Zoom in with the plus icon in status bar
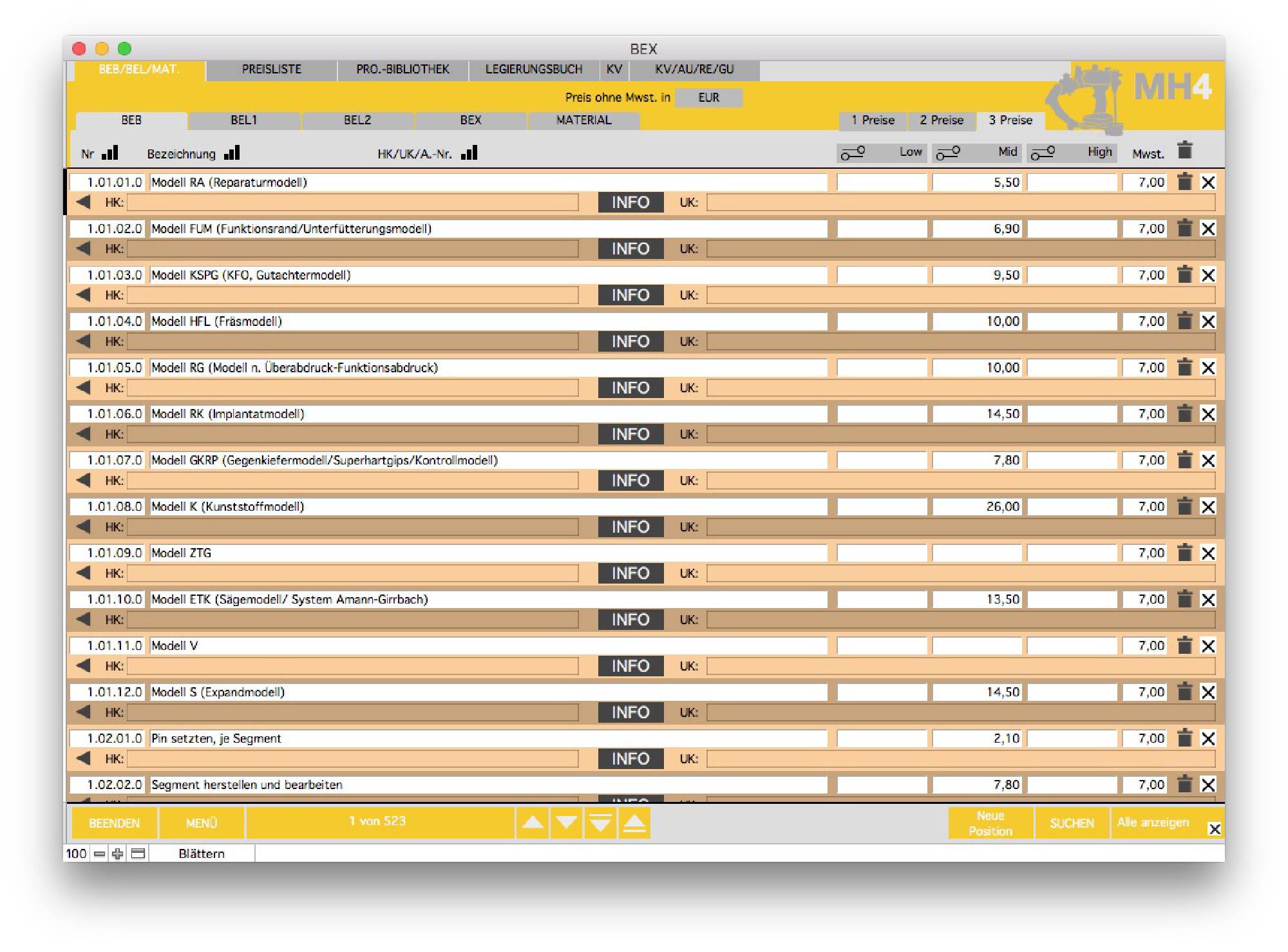This screenshot has height=952, width=1288. (x=117, y=853)
